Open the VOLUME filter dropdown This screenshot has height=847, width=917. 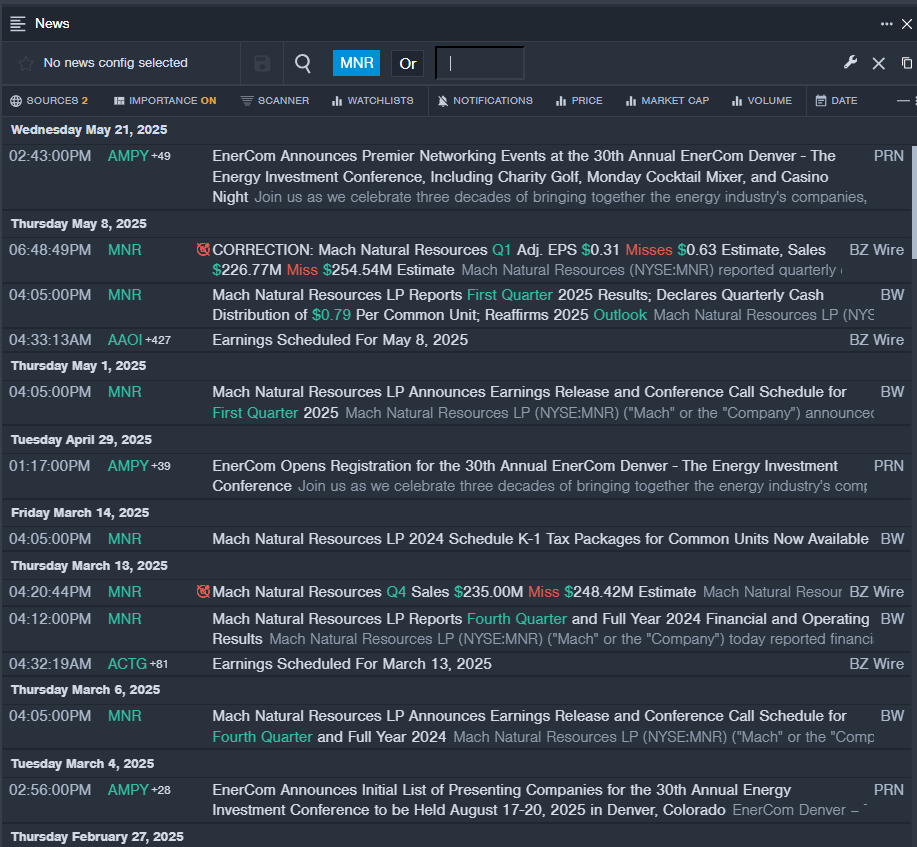(x=762, y=101)
